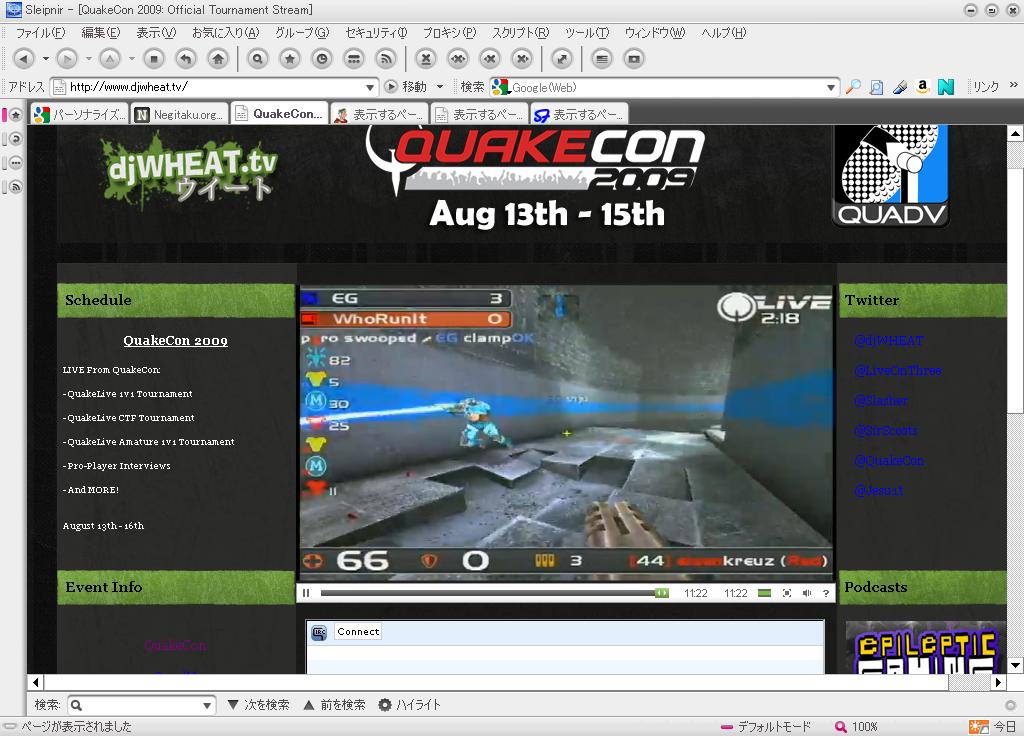Stop page loading with the square button
The height and width of the screenshot is (736, 1024).
pyautogui.click(x=154, y=59)
